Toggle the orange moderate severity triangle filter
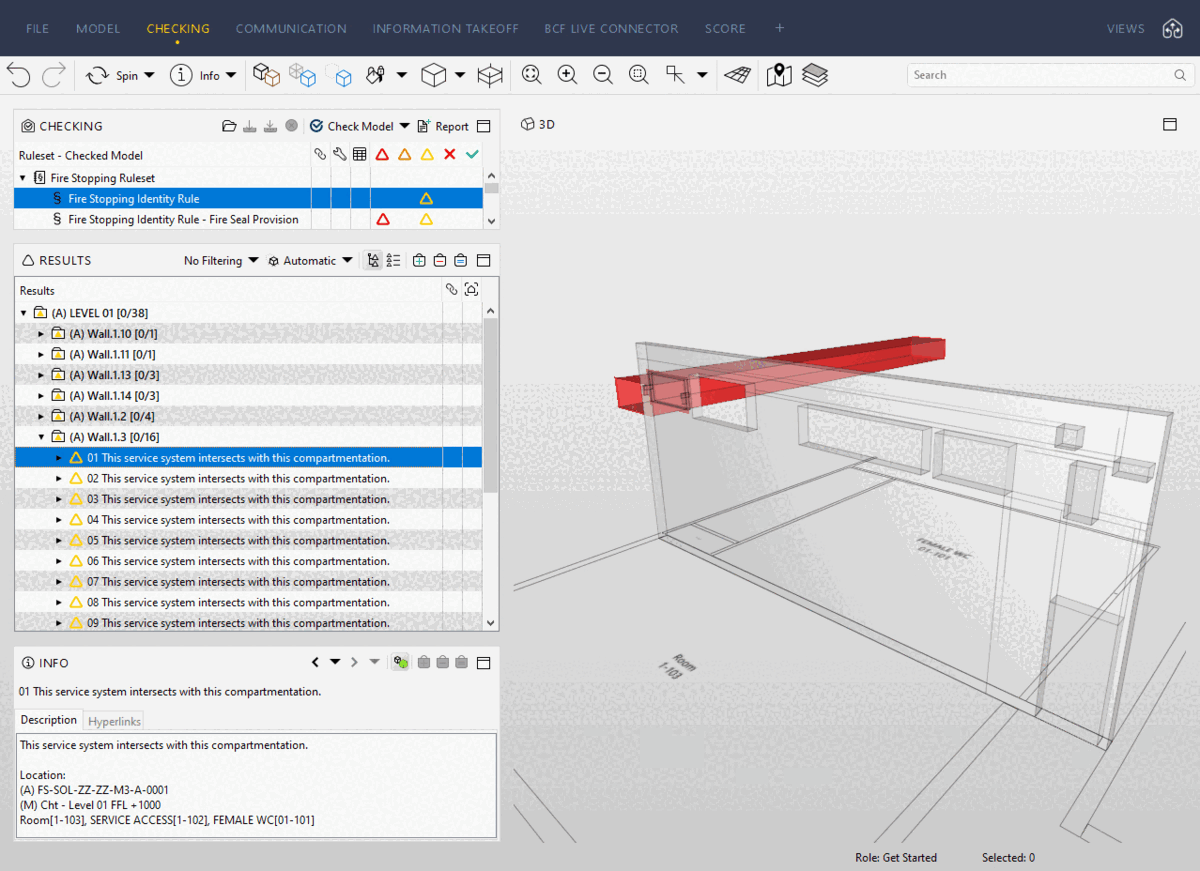The width and height of the screenshot is (1200, 871). [405, 155]
